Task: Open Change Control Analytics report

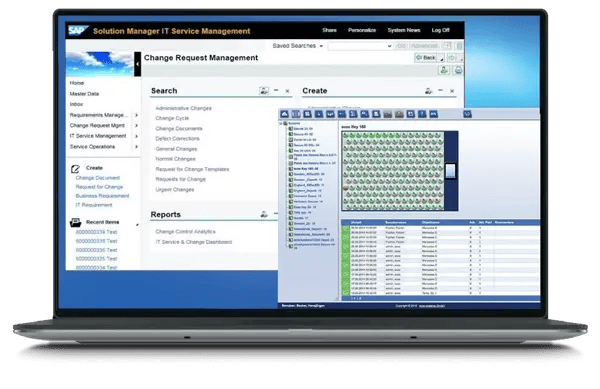Action: 185,231
